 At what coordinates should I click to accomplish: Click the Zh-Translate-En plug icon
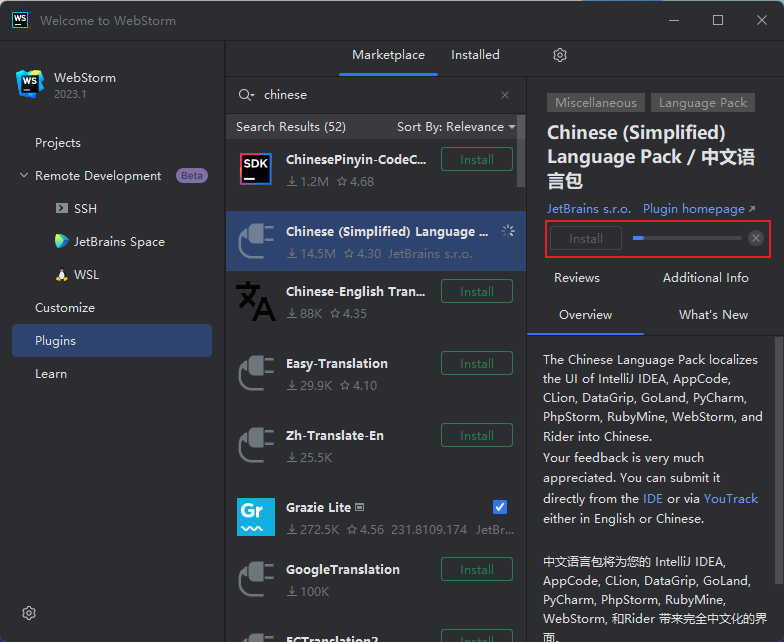point(256,445)
